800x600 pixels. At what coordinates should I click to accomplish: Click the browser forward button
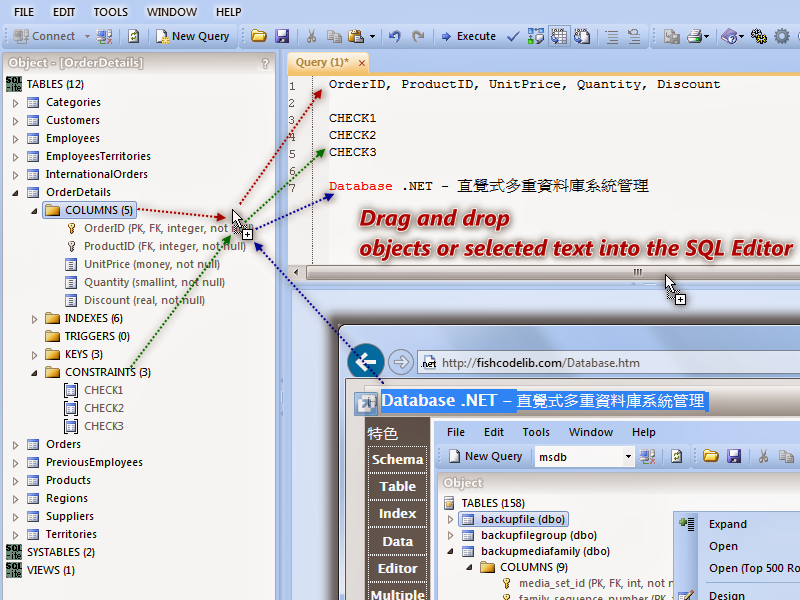pos(401,362)
